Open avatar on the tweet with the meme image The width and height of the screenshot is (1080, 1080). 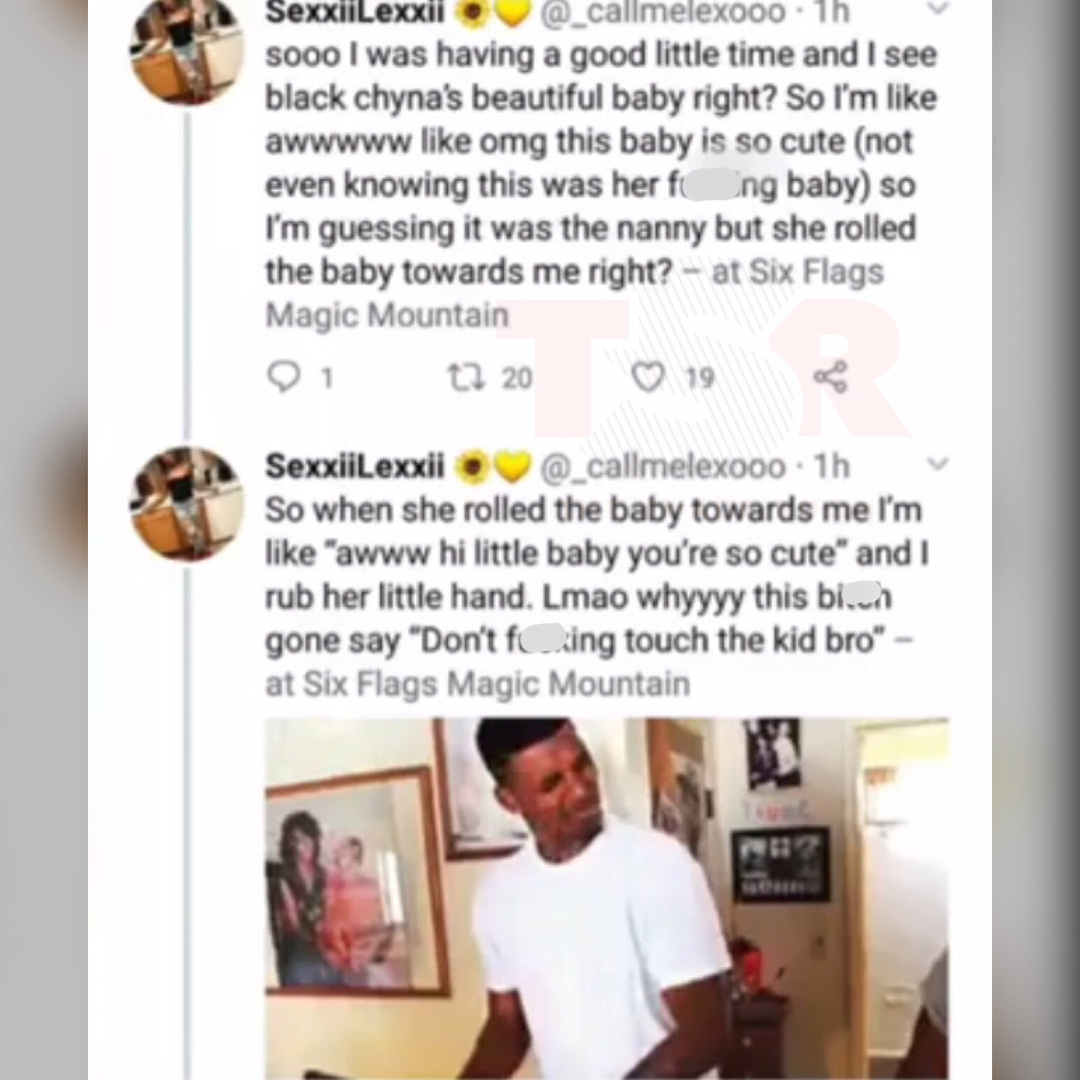[x=187, y=503]
